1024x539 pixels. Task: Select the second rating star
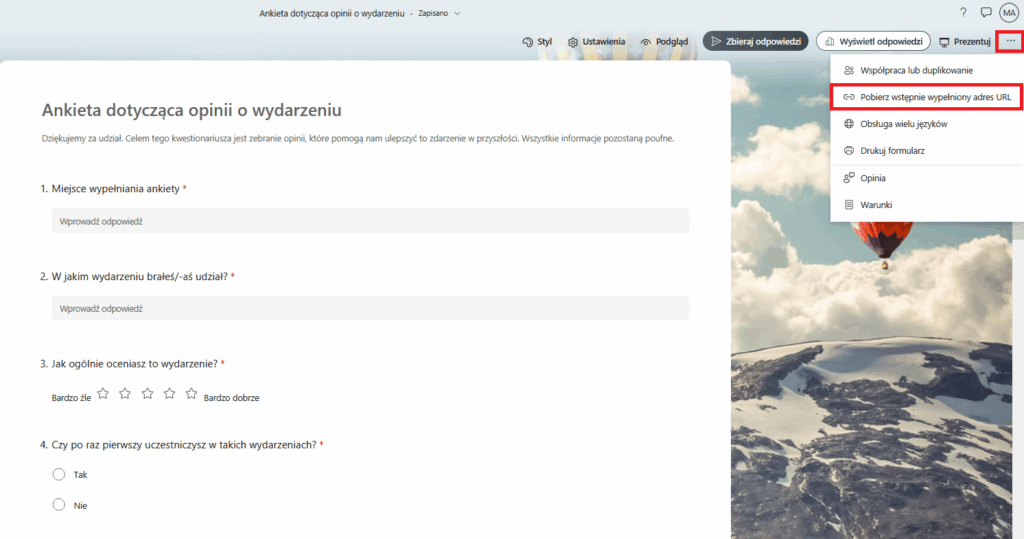(x=125, y=393)
